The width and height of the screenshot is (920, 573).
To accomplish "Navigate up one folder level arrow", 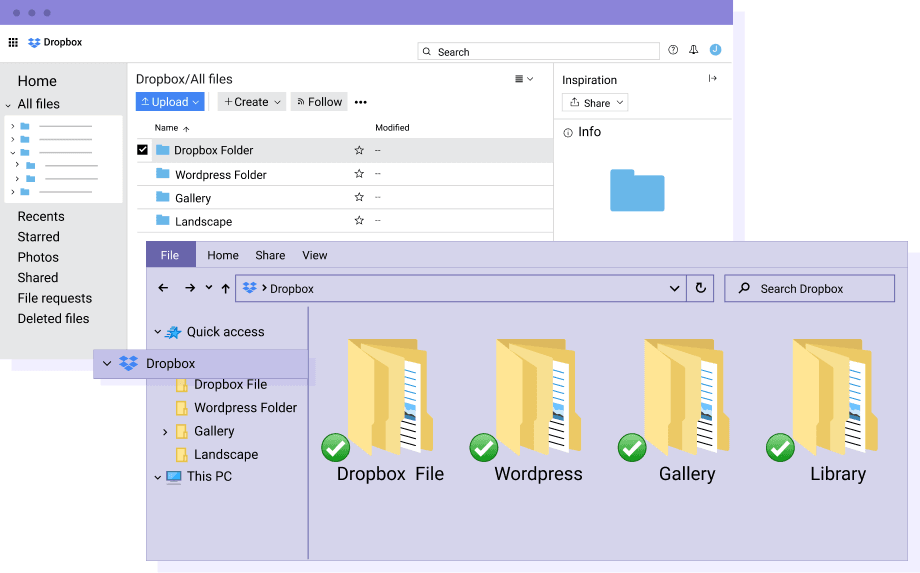I will [225, 288].
